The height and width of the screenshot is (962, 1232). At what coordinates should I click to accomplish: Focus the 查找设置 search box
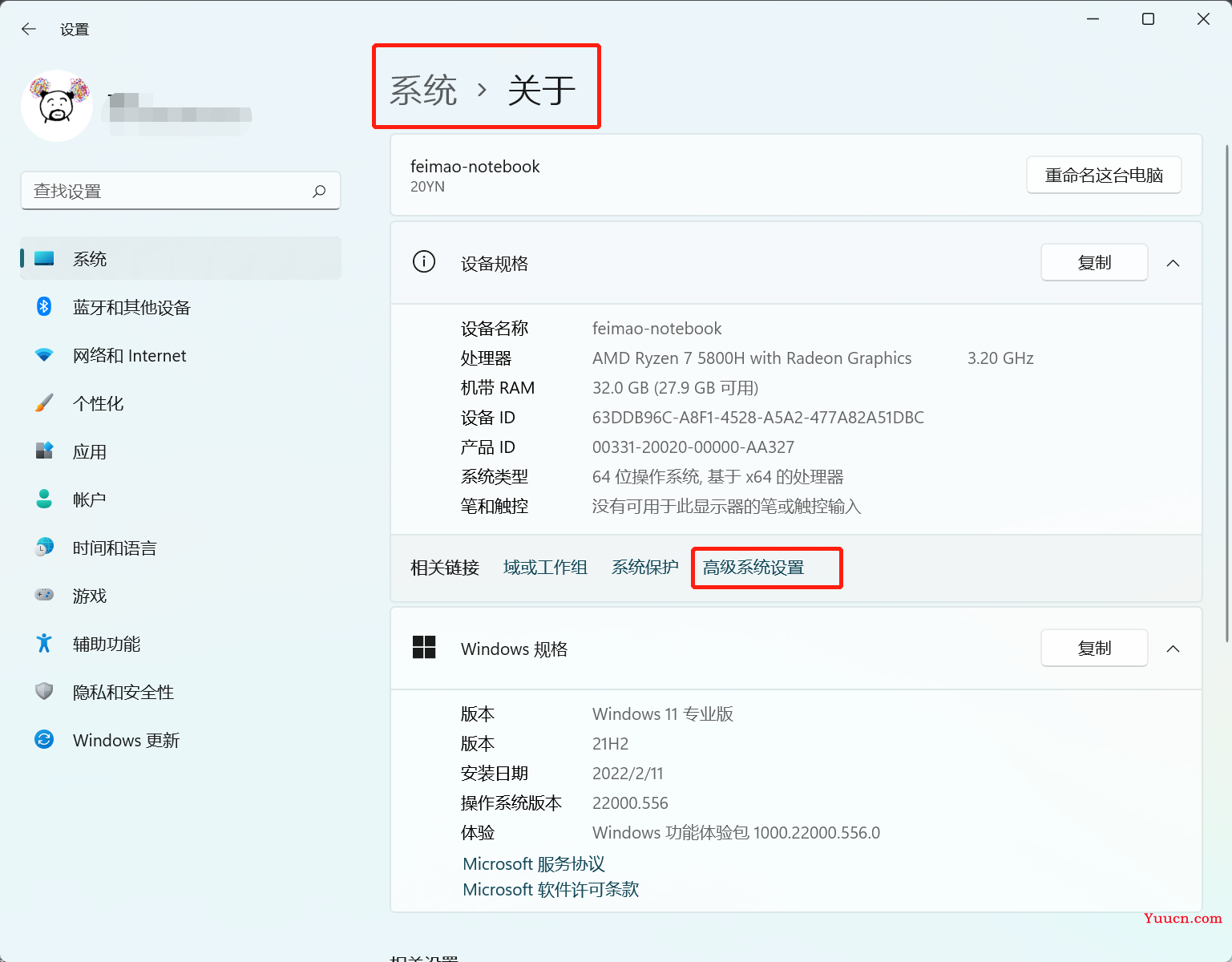(x=180, y=191)
